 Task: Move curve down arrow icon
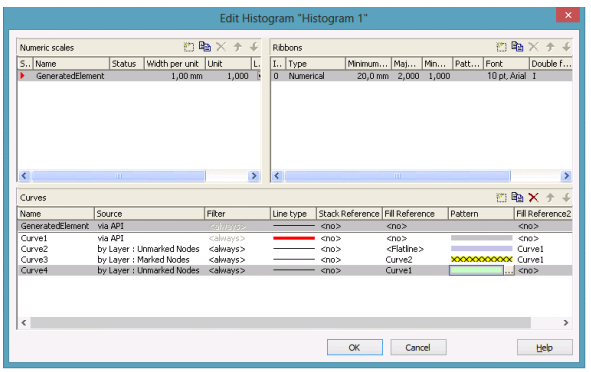pyautogui.click(x=566, y=197)
